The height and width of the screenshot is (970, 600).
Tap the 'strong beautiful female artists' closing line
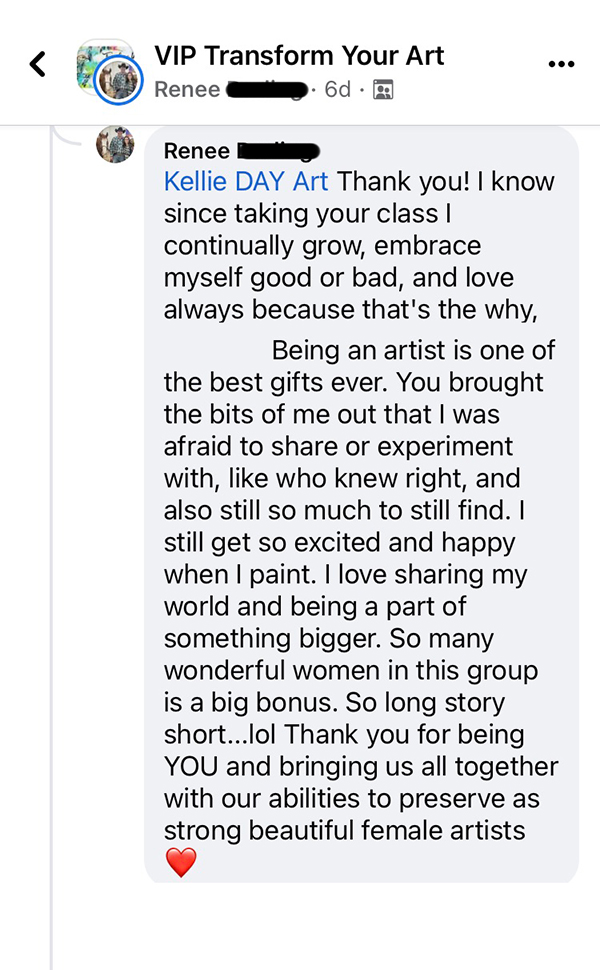[x=345, y=830]
